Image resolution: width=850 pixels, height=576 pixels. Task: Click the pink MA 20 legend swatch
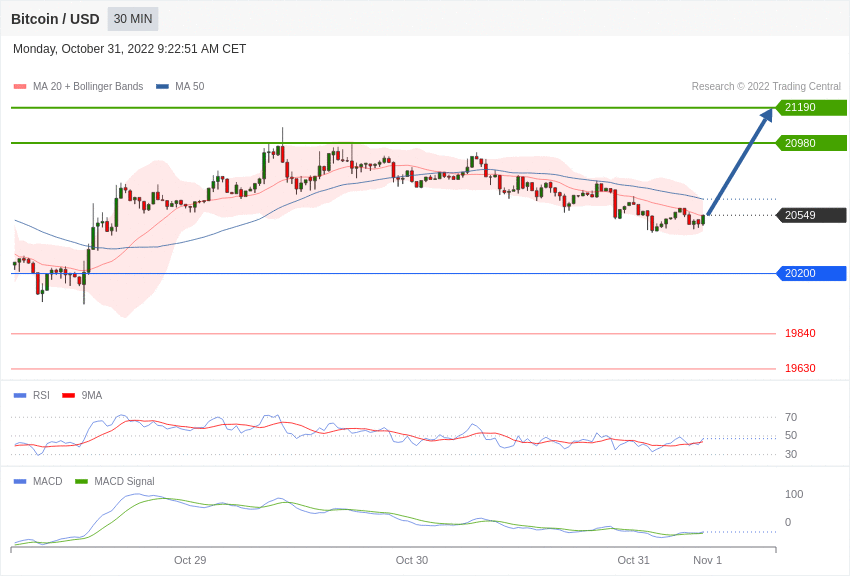20,87
